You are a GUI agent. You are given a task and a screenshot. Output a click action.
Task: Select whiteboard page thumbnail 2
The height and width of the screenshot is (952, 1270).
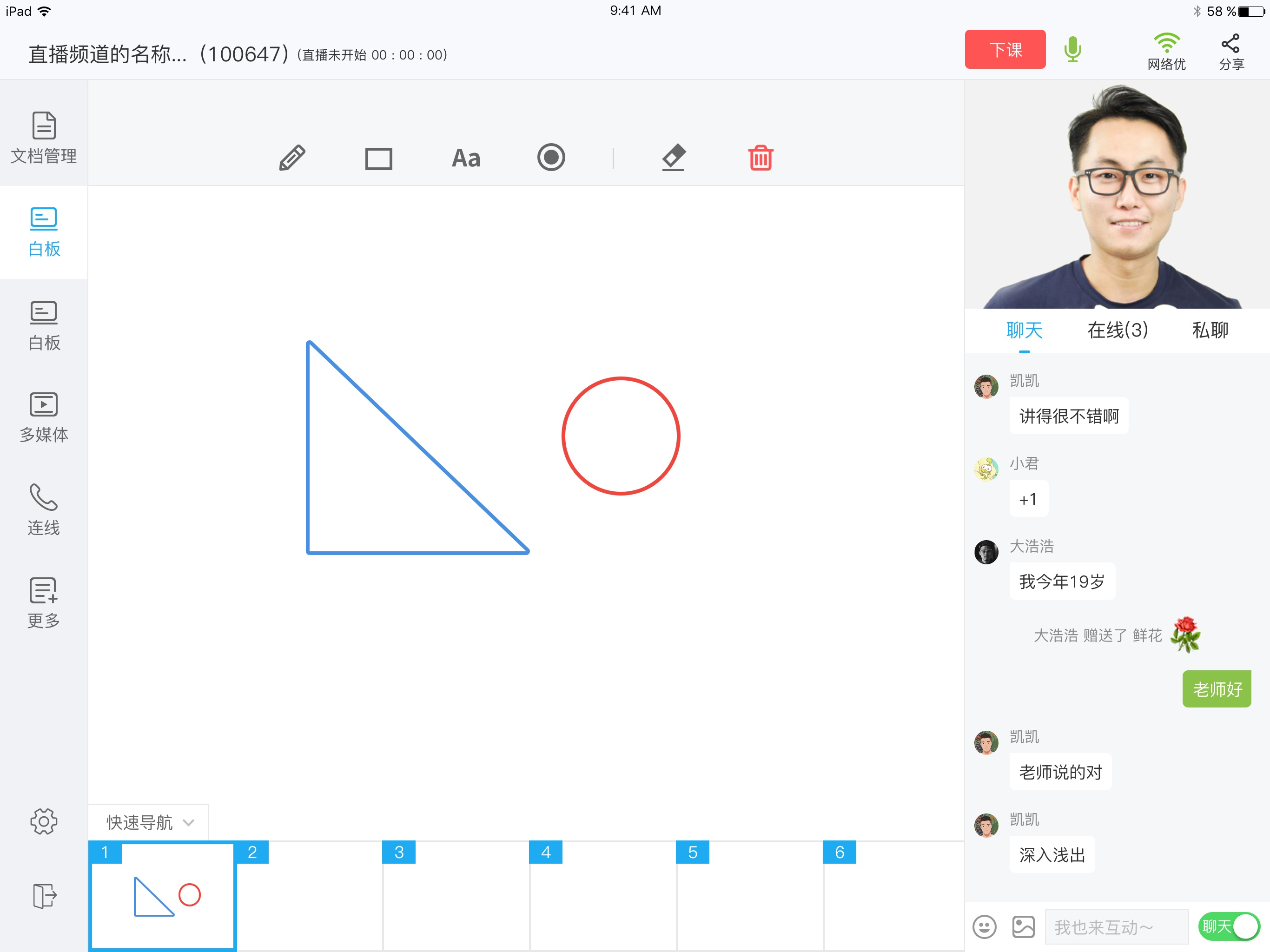coord(309,896)
